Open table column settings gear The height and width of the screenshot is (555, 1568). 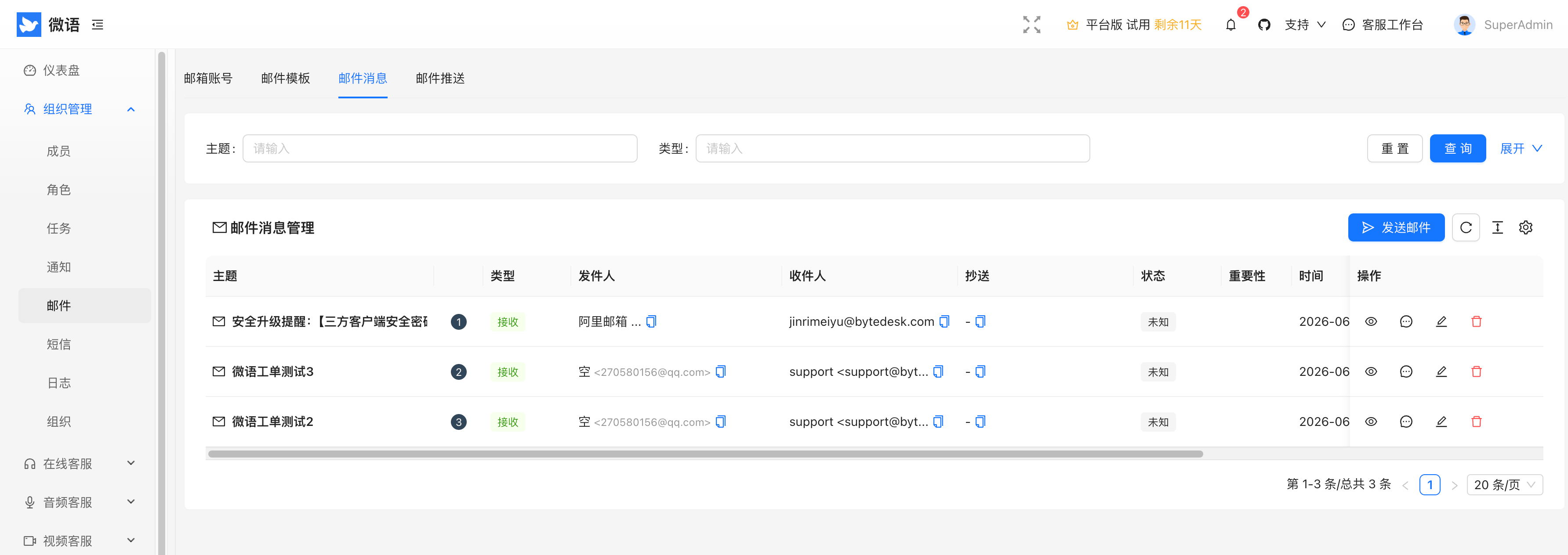coord(1525,227)
